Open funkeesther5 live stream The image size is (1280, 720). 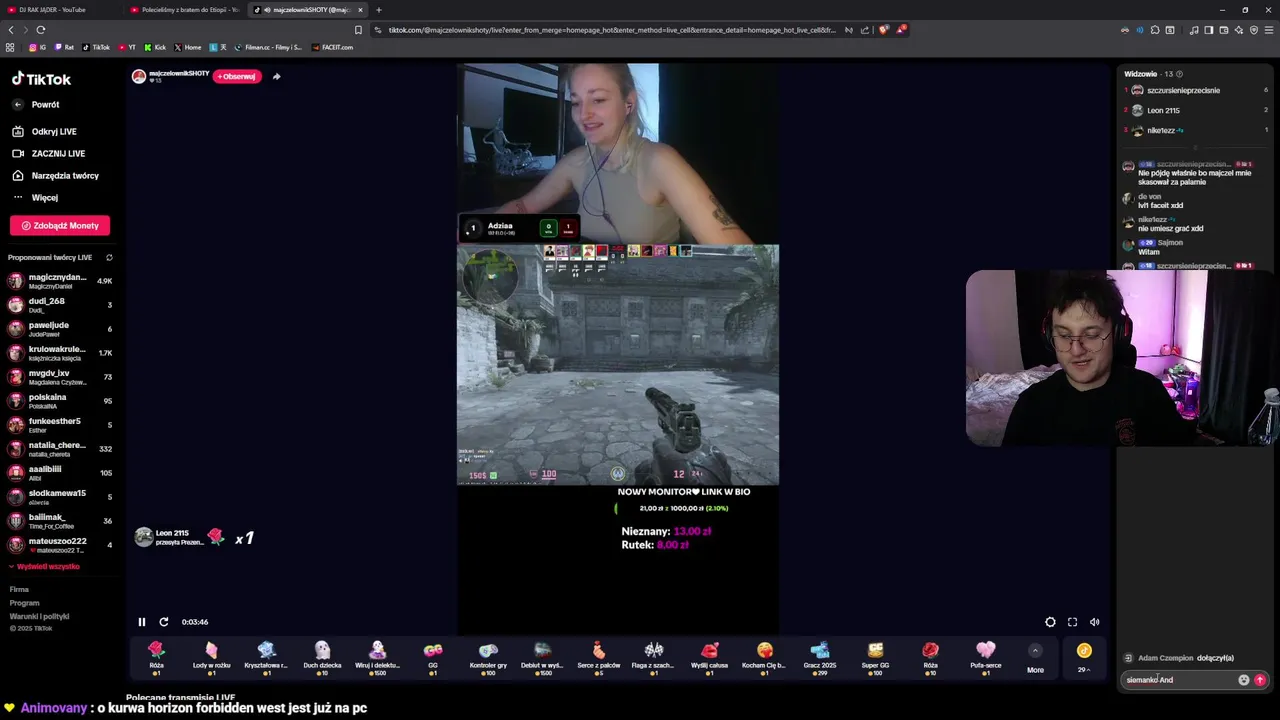click(60, 425)
